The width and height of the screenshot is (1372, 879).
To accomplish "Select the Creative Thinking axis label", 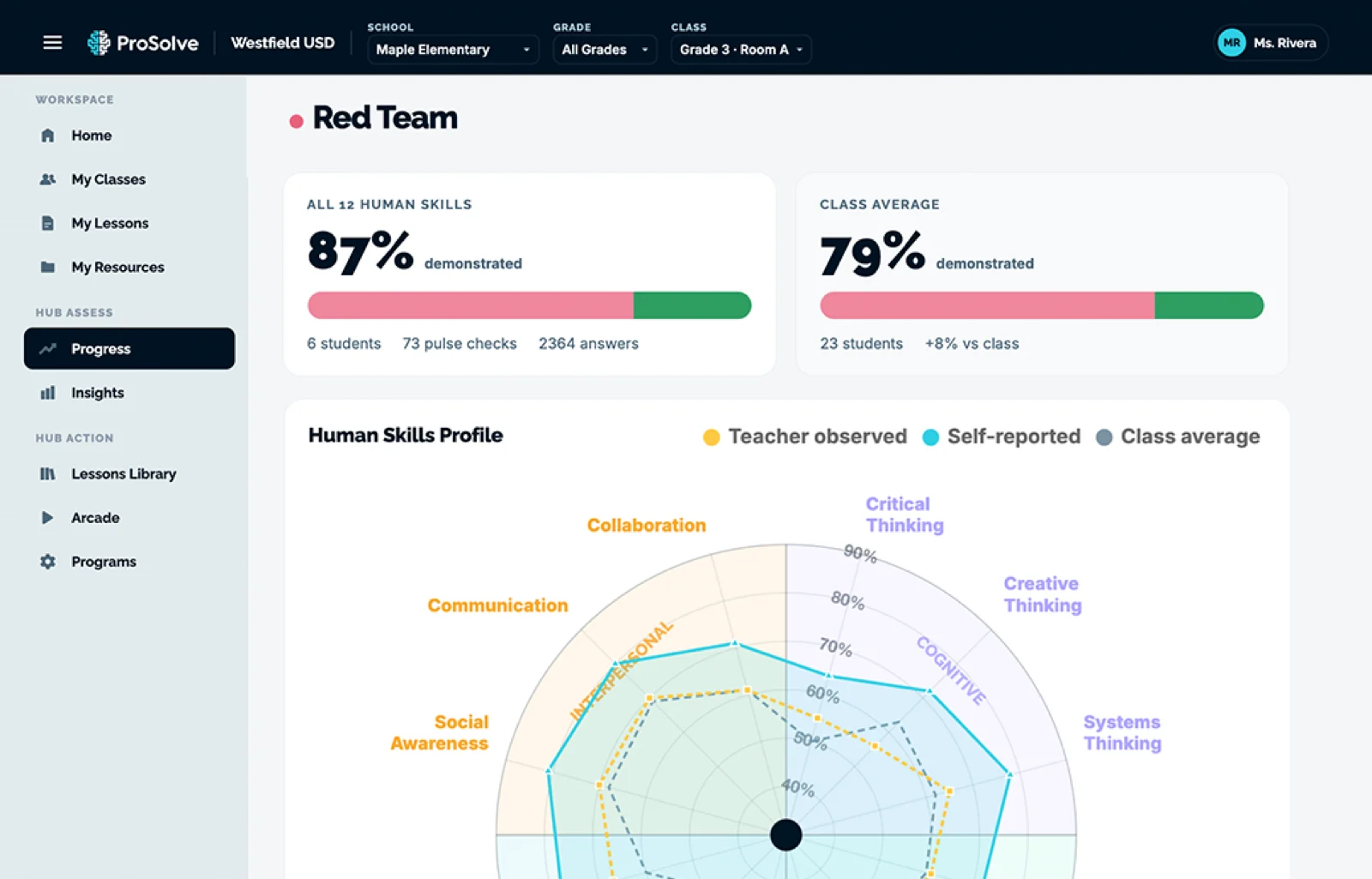I will pyautogui.click(x=1043, y=594).
